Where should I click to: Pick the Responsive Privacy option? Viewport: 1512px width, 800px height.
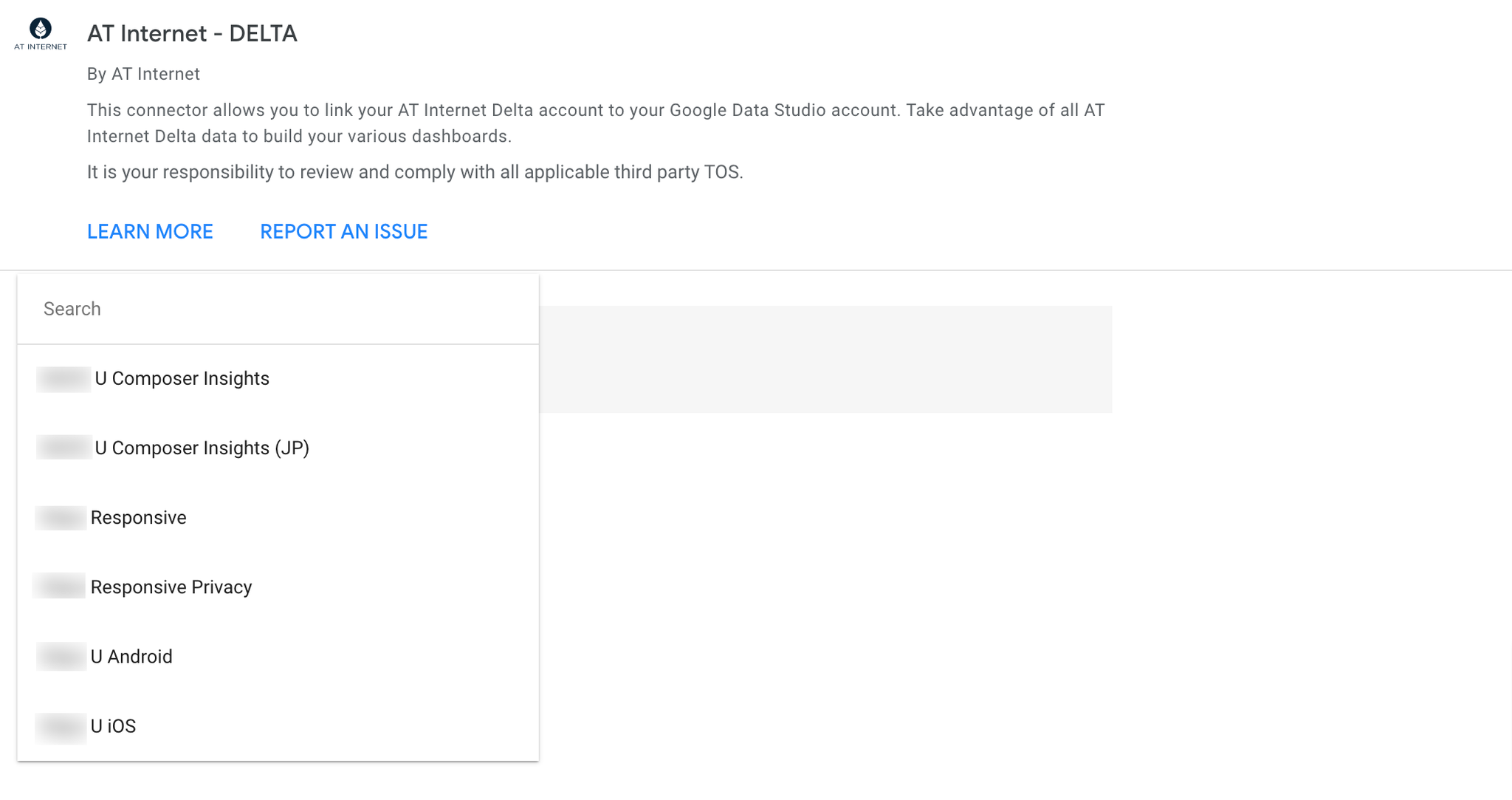pyautogui.click(x=278, y=587)
